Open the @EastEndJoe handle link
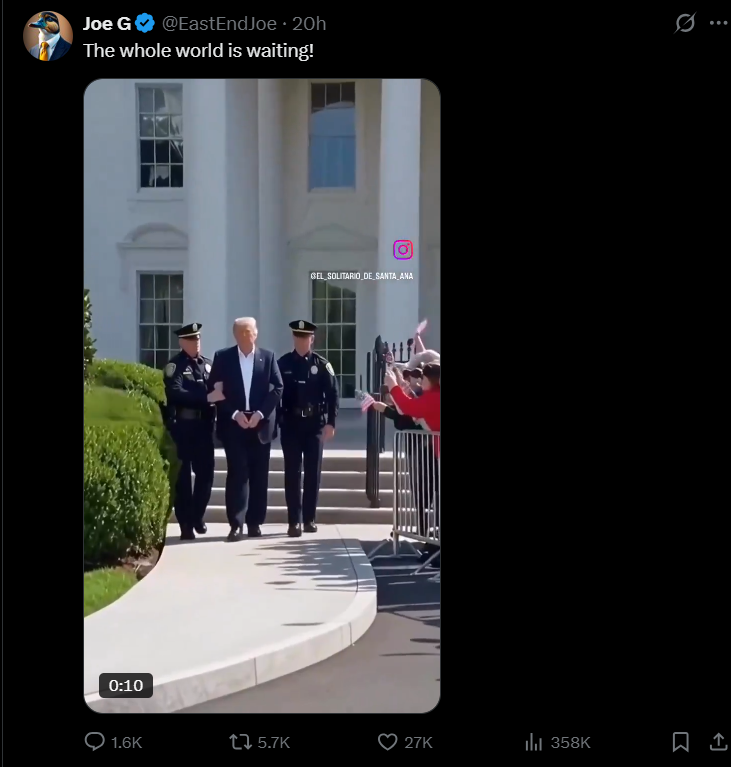731x767 pixels. (x=219, y=23)
